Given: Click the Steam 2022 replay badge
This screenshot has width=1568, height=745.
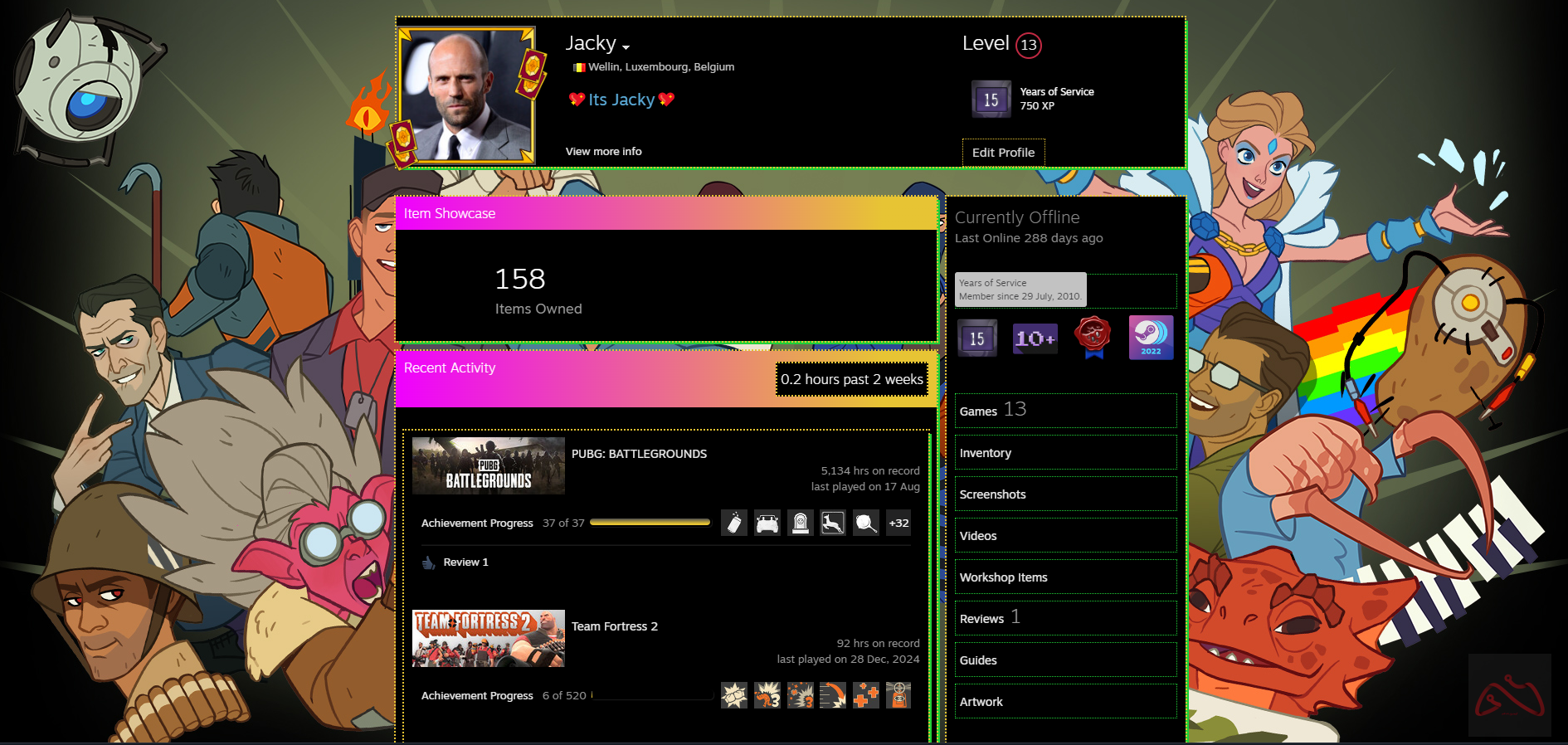Looking at the screenshot, I should [1151, 338].
